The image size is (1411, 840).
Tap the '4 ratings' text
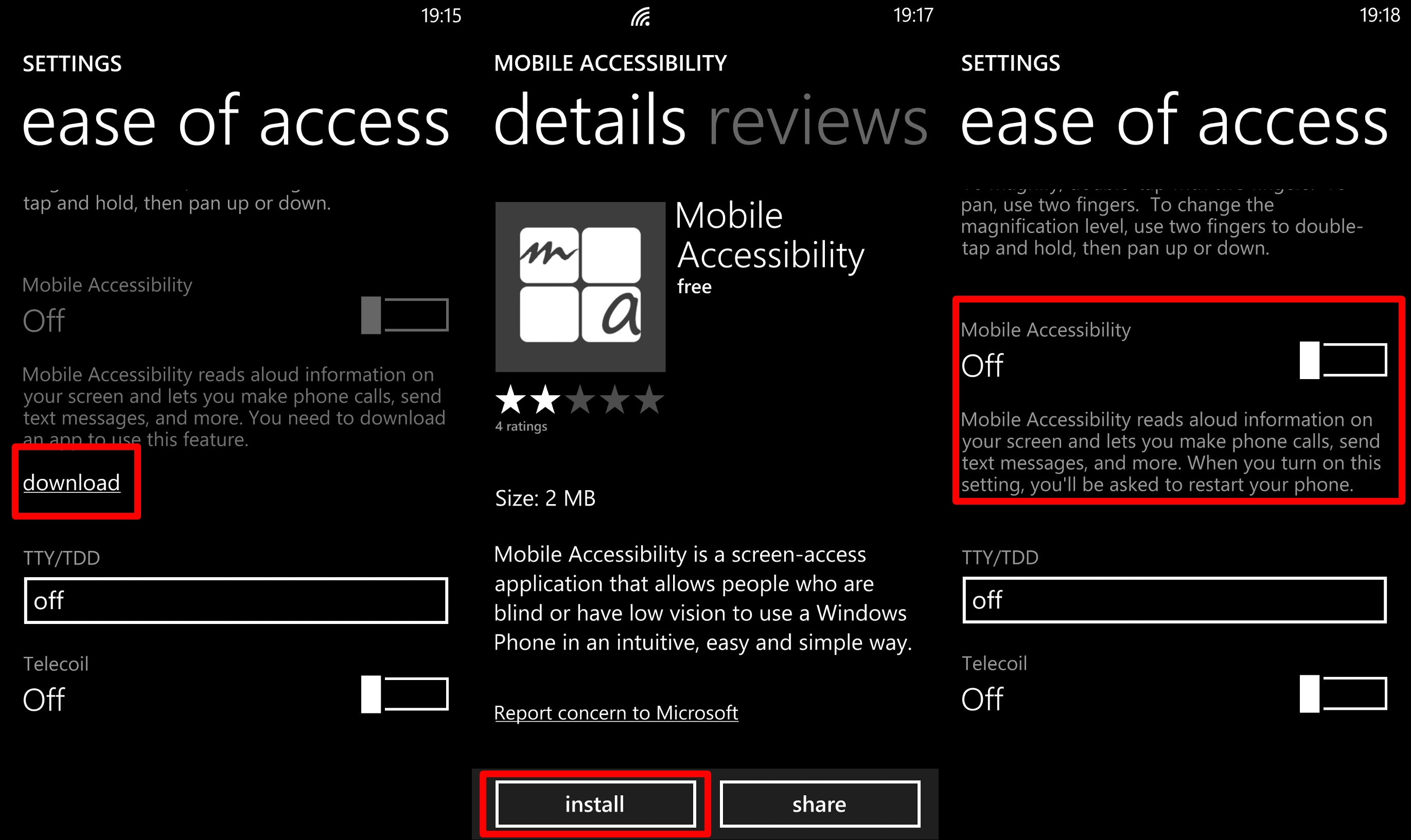(521, 426)
